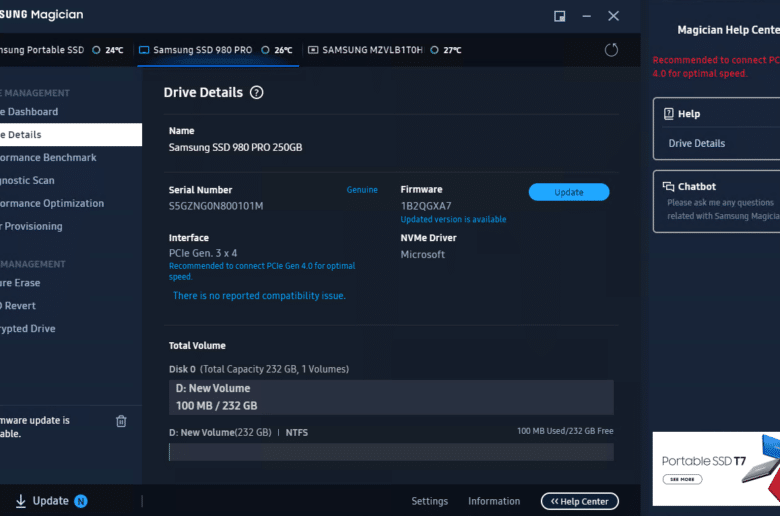The height and width of the screenshot is (516, 780).
Task: Open Settings in the bottom bar
Action: click(x=429, y=501)
